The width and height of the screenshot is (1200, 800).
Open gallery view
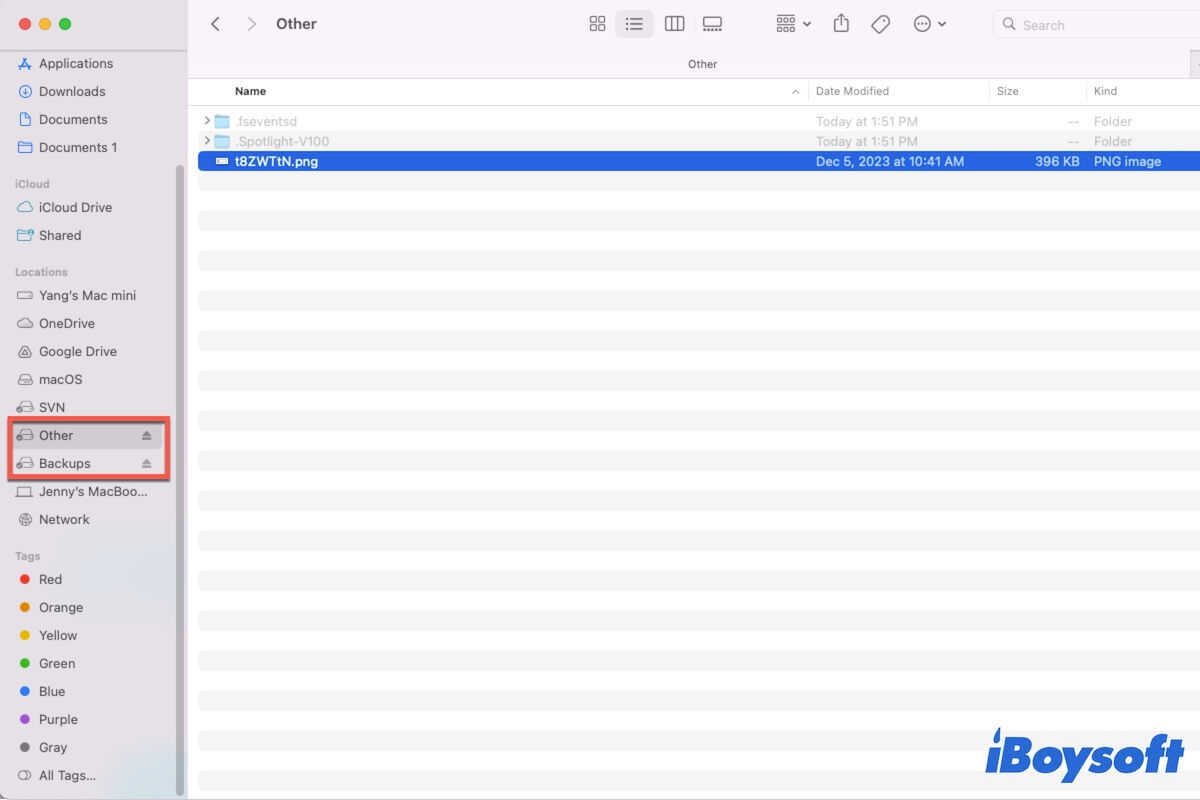(x=712, y=23)
